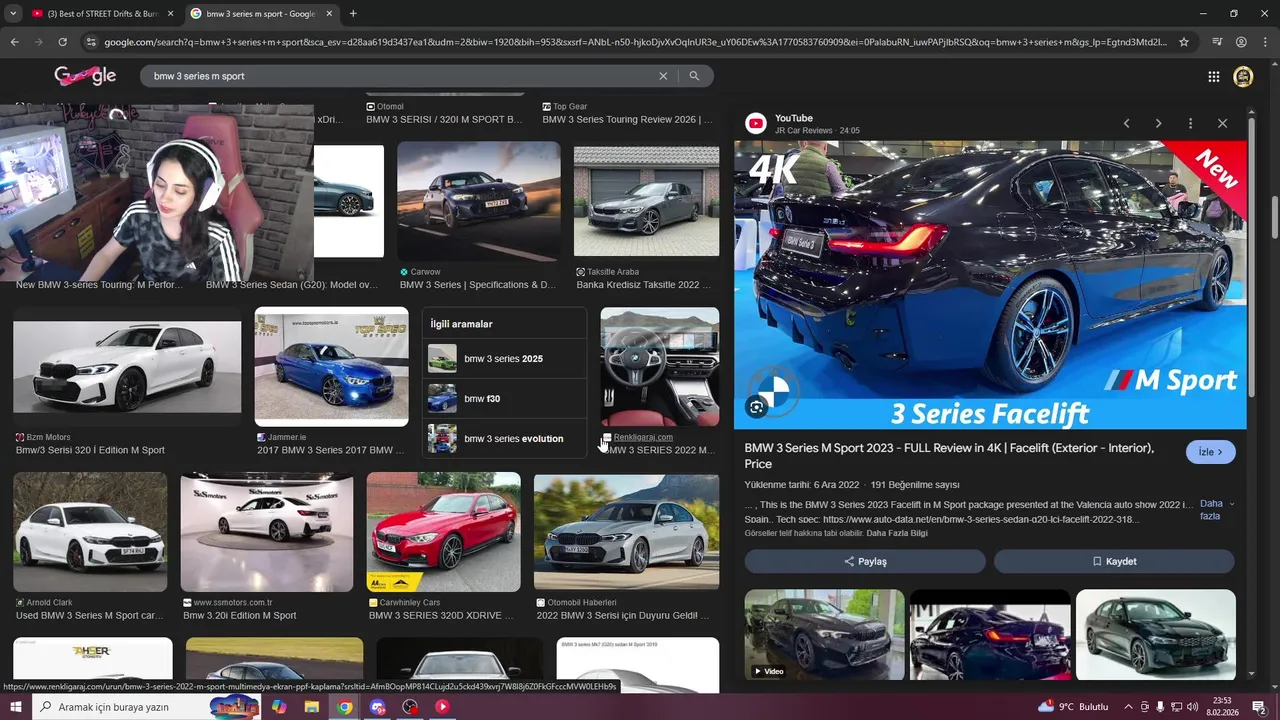Open the Chrome three-dot menu
1280x720 pixels.
coord(1265,42)
